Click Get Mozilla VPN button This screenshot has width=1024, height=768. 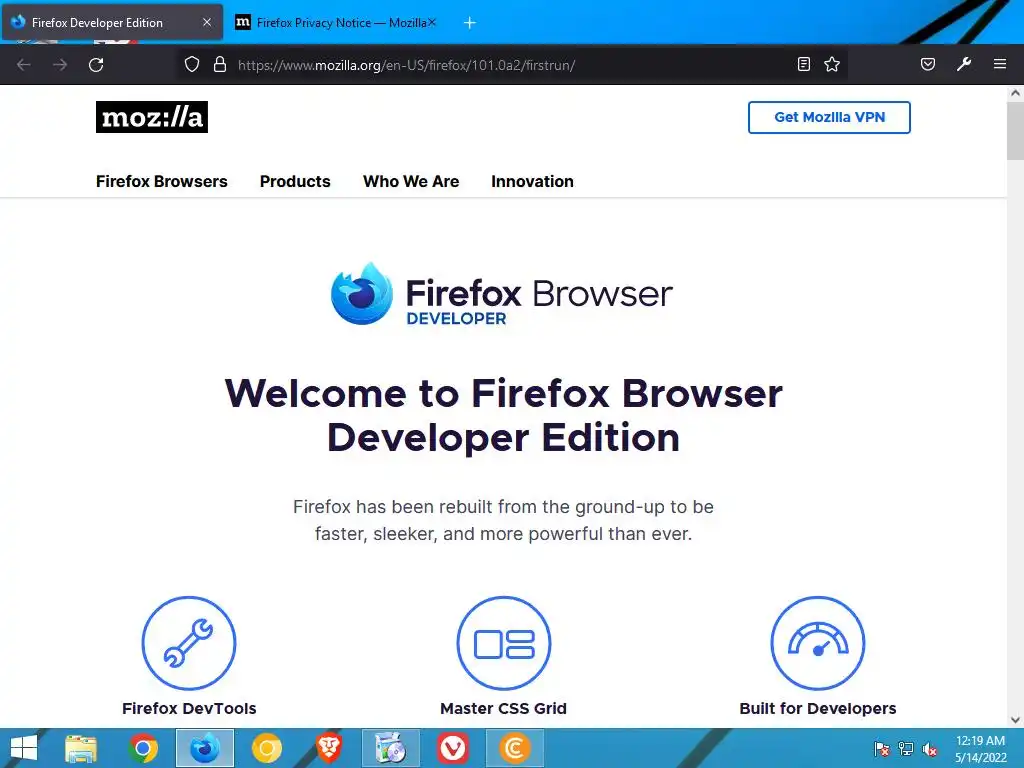coord(829,118)
